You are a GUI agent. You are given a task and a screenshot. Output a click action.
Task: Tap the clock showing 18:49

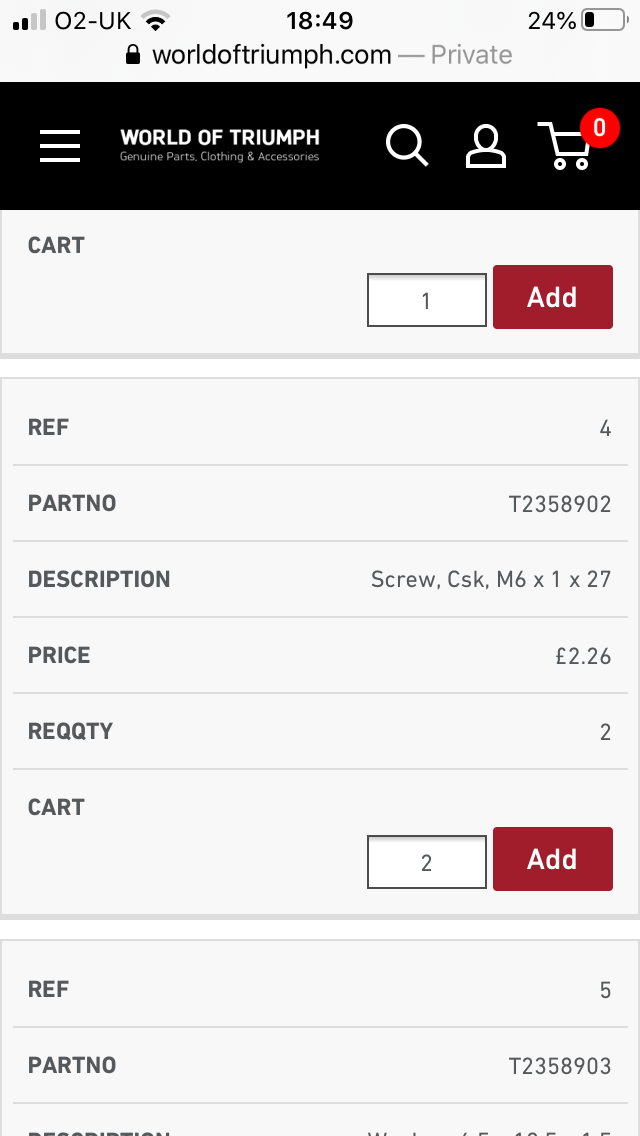point(320,21)
